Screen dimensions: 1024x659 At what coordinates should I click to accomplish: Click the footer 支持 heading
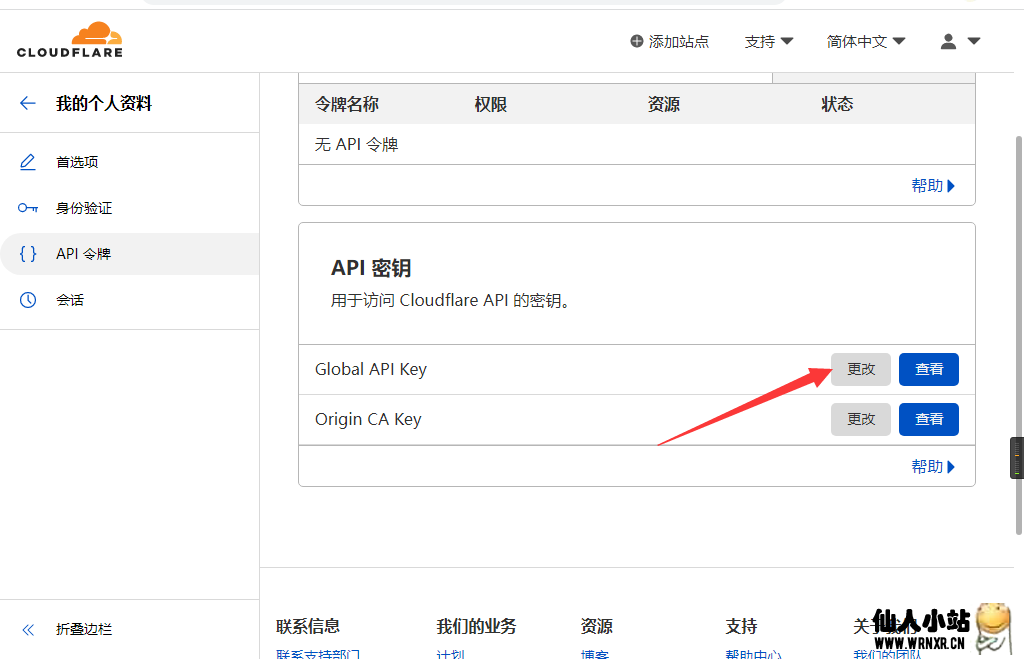click(x=741, y=626)
